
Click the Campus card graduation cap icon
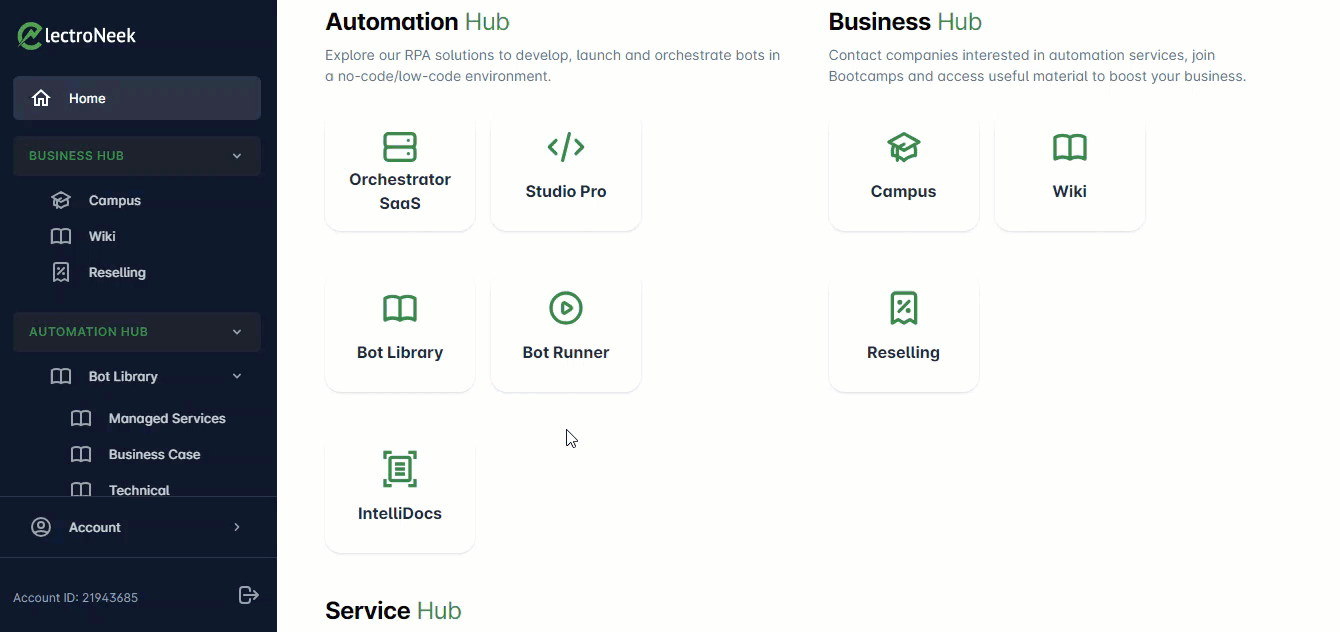coord(904,147)
